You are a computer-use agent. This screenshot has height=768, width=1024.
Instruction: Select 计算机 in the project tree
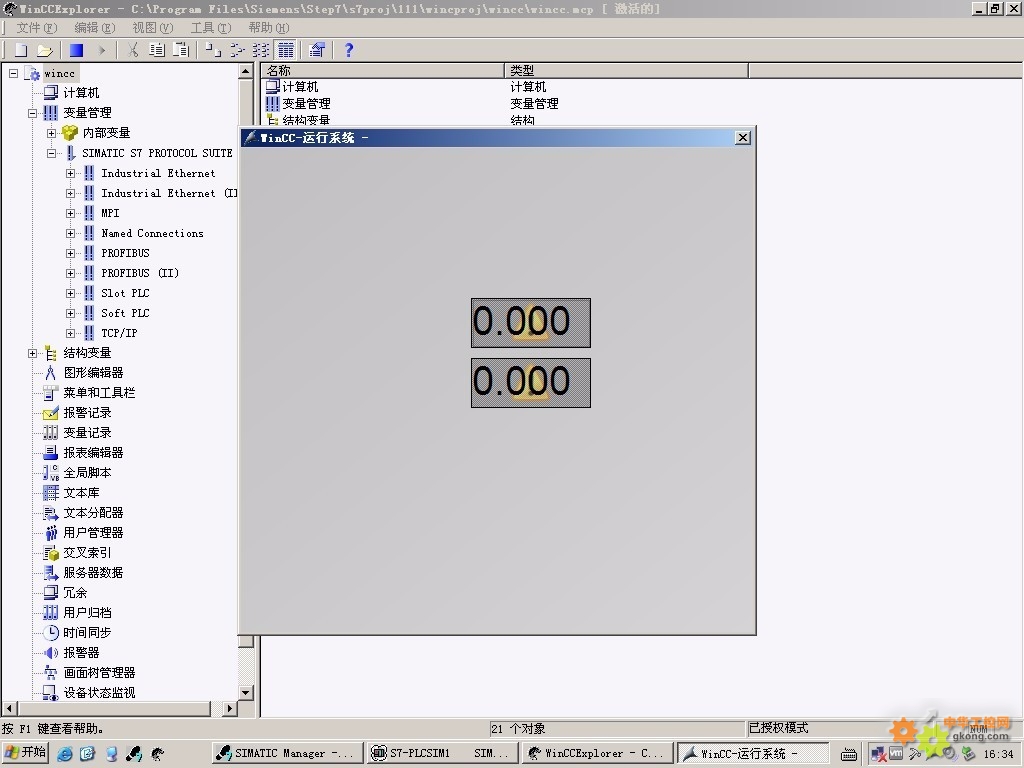pos(81,93)
